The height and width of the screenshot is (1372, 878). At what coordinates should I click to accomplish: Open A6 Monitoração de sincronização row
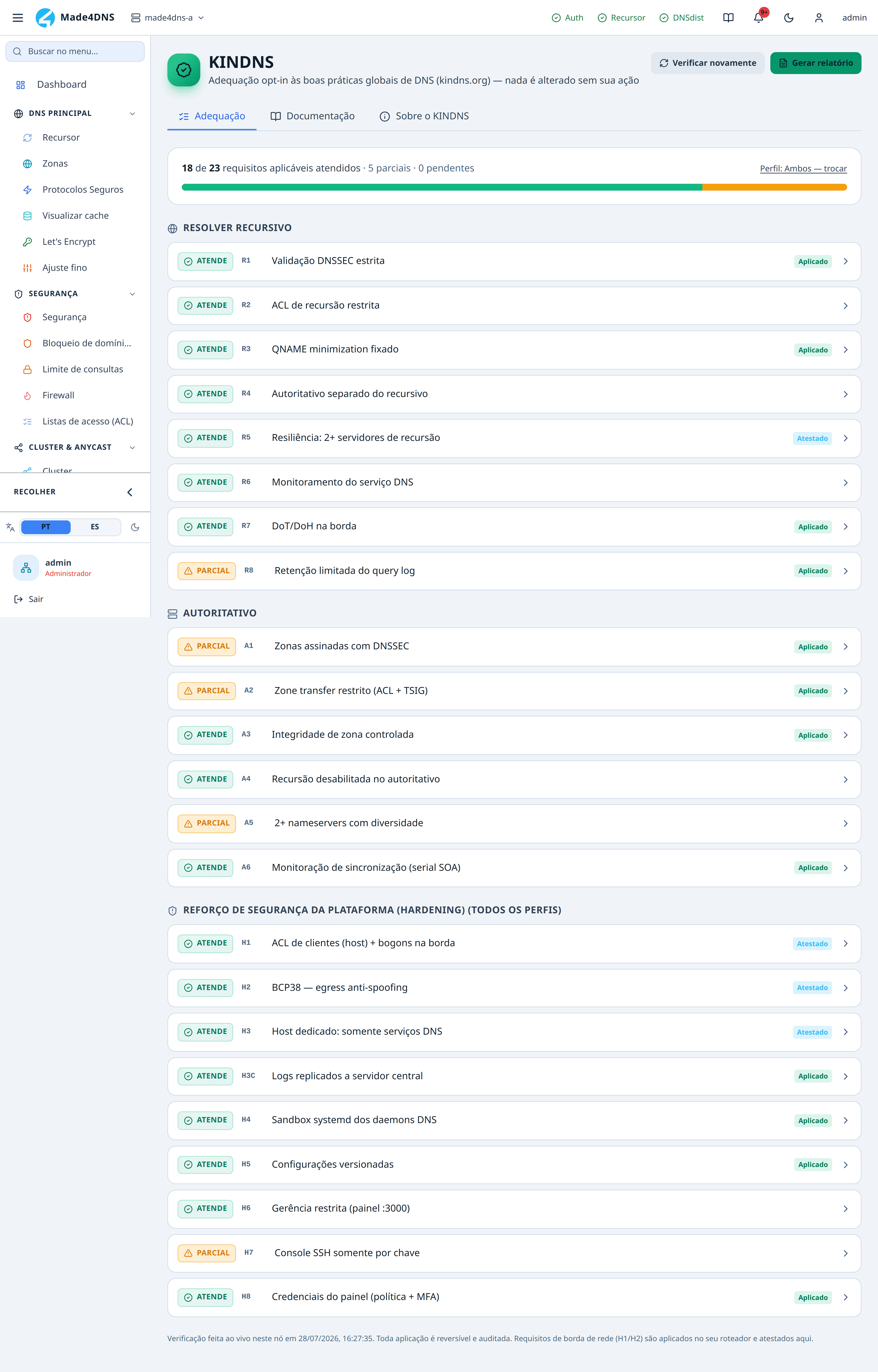point(514,868)
